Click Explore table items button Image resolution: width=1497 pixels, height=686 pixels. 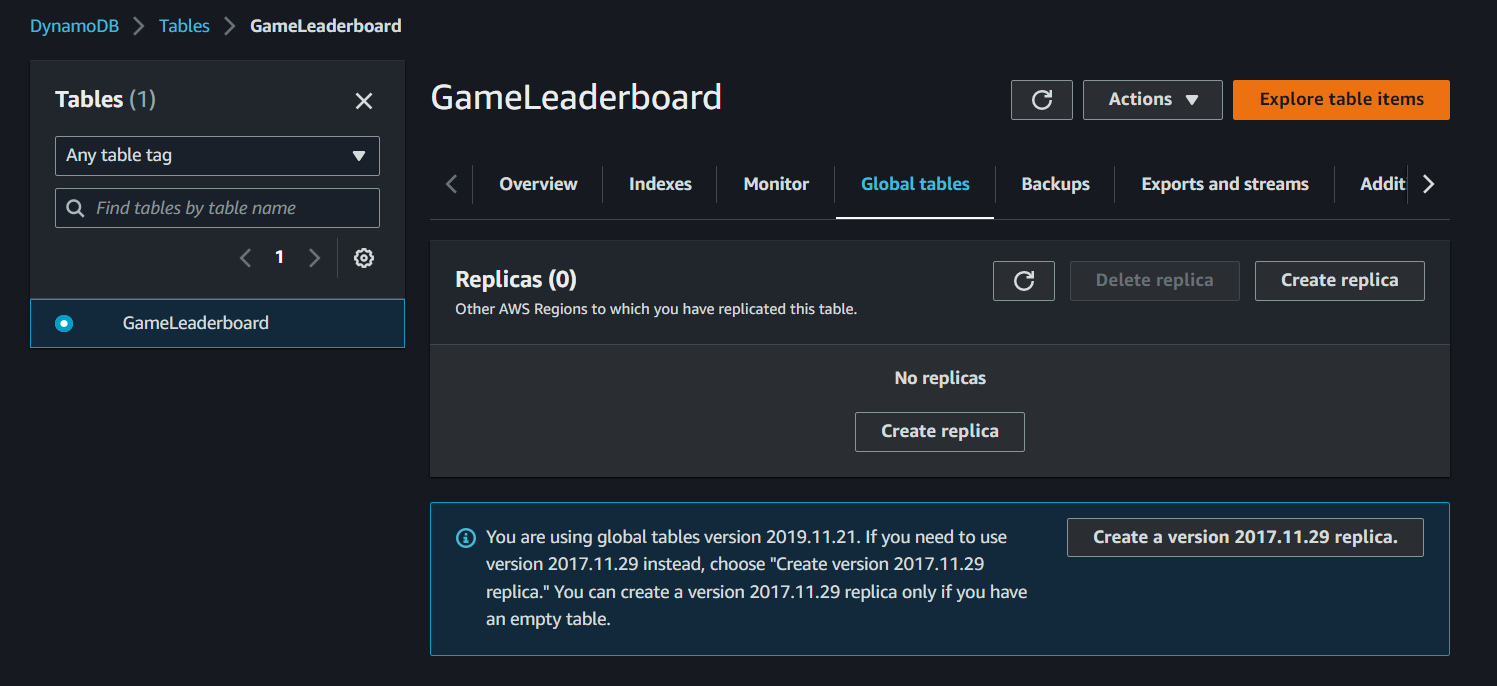pyautogui.click(x=1341, y=100)
